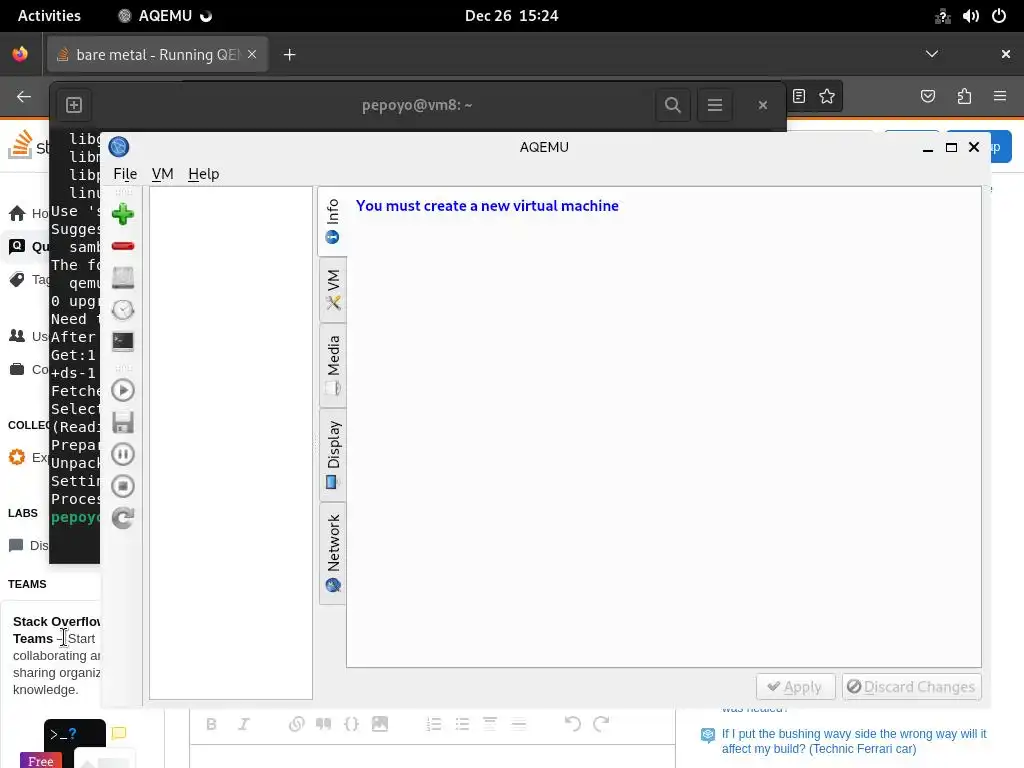Click the Users icon in Stack Overflow sidebar

17,336
